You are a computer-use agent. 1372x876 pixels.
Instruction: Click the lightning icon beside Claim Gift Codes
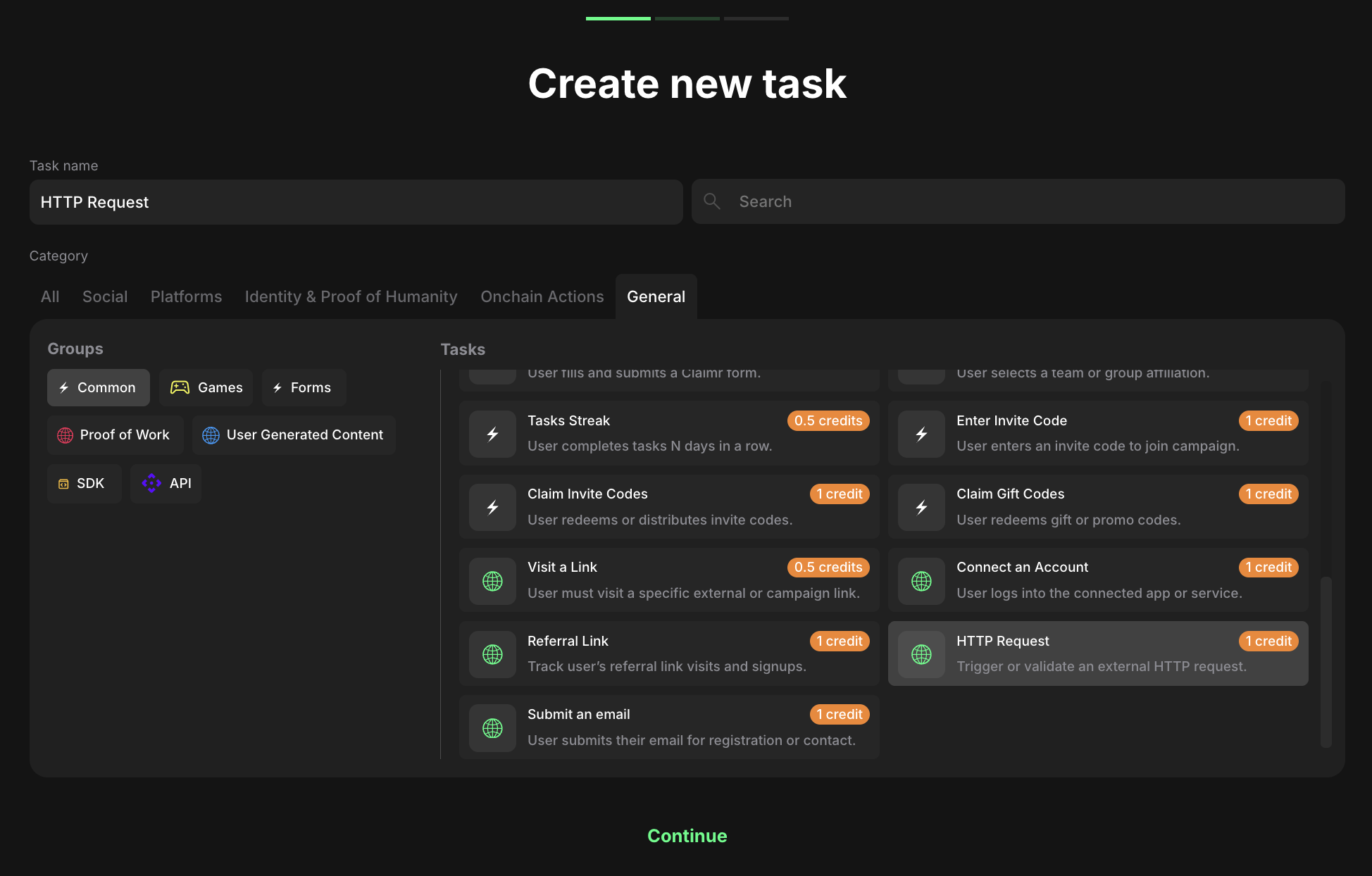click(921, 507)
